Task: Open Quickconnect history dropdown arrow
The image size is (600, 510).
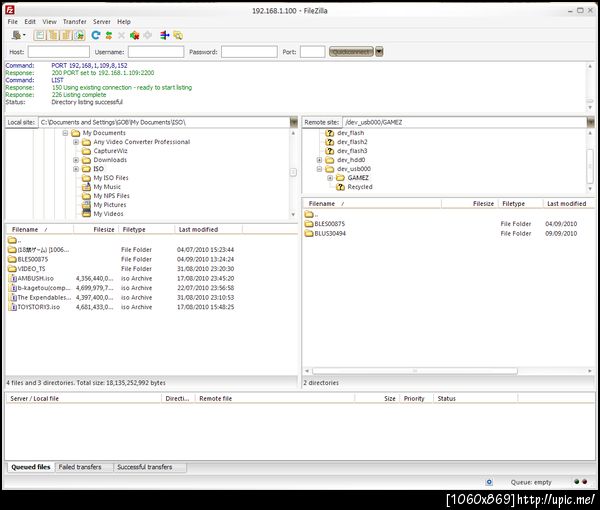Action: coord(379,52)
